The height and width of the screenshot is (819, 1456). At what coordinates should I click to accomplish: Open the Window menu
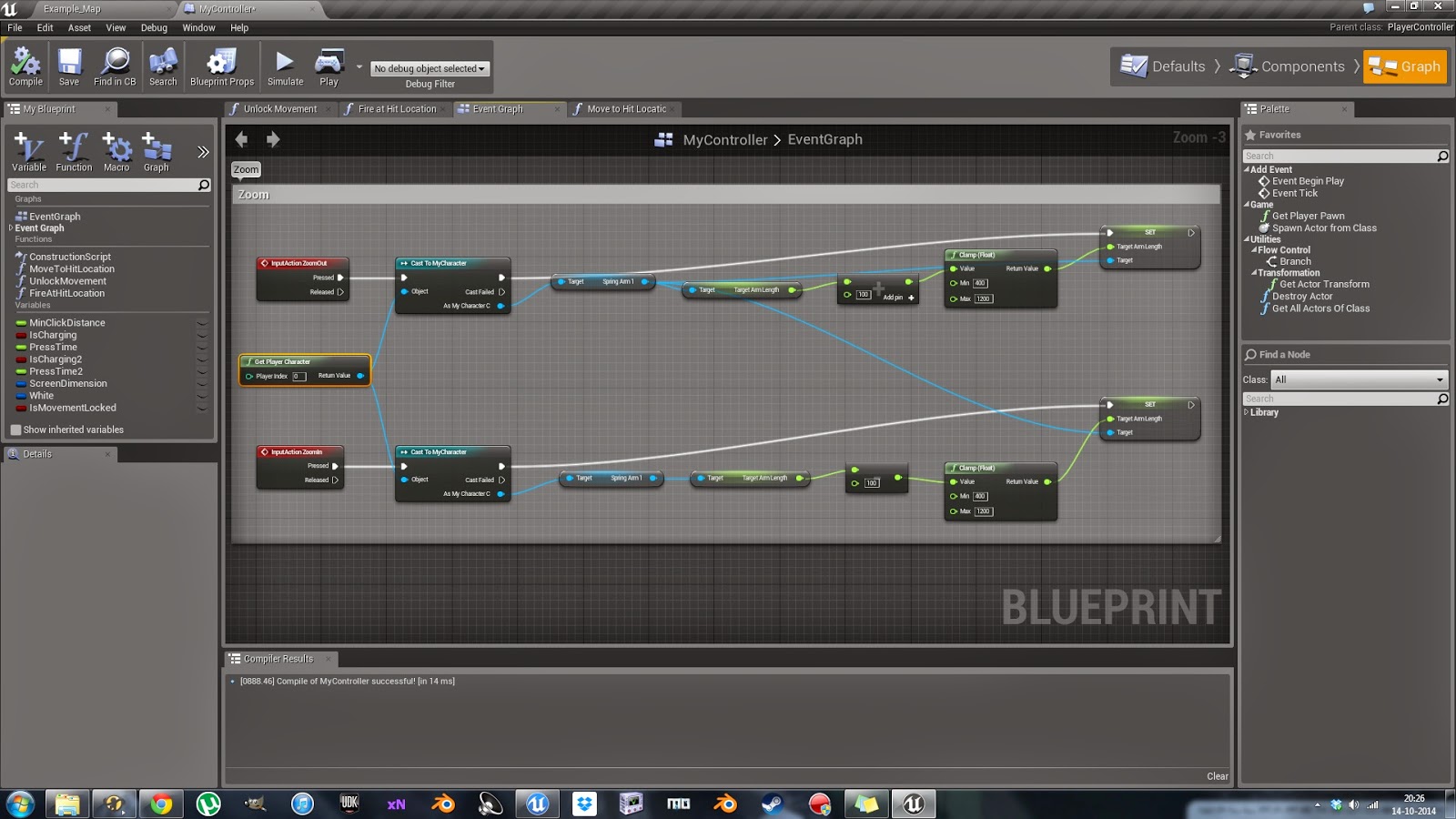coord(198,27)
